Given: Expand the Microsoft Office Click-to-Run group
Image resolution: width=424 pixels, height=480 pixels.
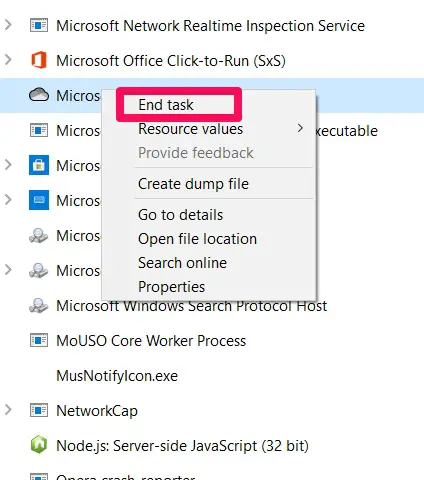Looking at the screenshot, I should pyautogui.click(x=8, y=60).
